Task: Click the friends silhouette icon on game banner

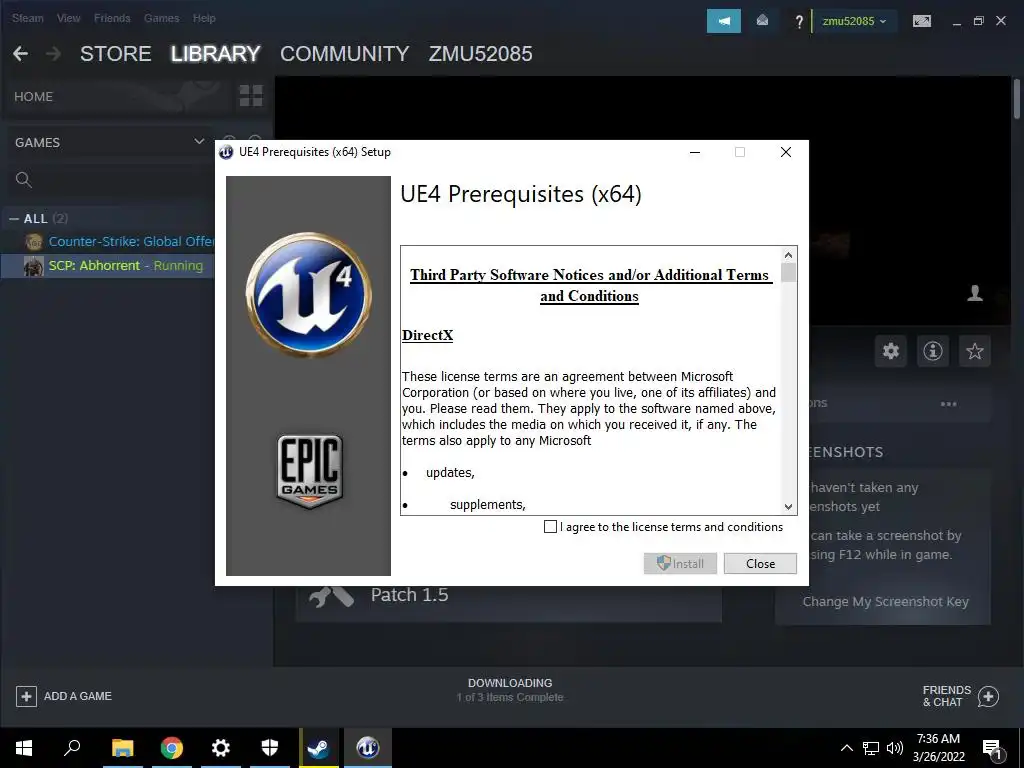Action: pos(975,293)
